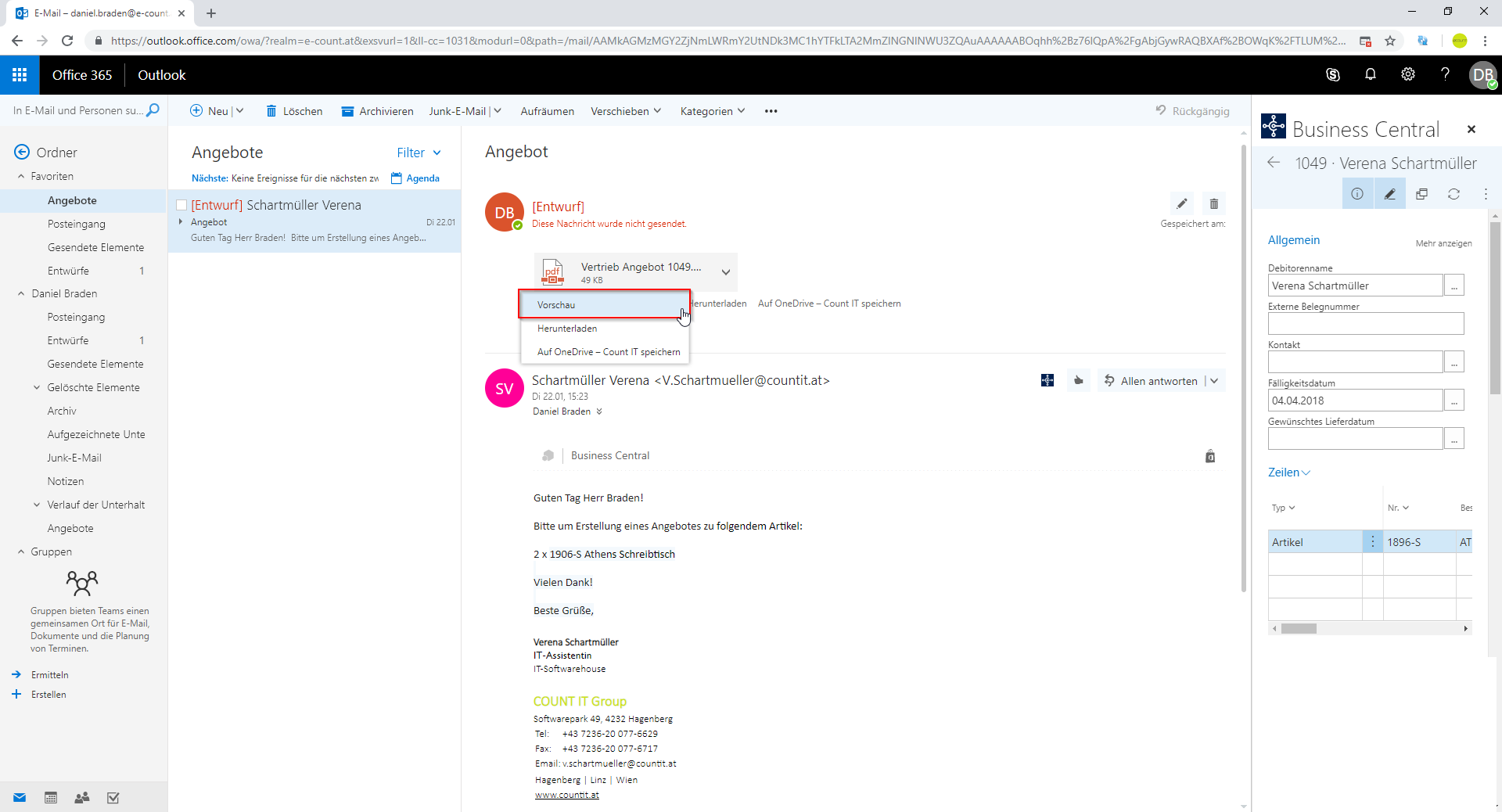Toggle edit pencil in Business Central pane
The height and width of the screenshot is (812, 1502).
1389,194
